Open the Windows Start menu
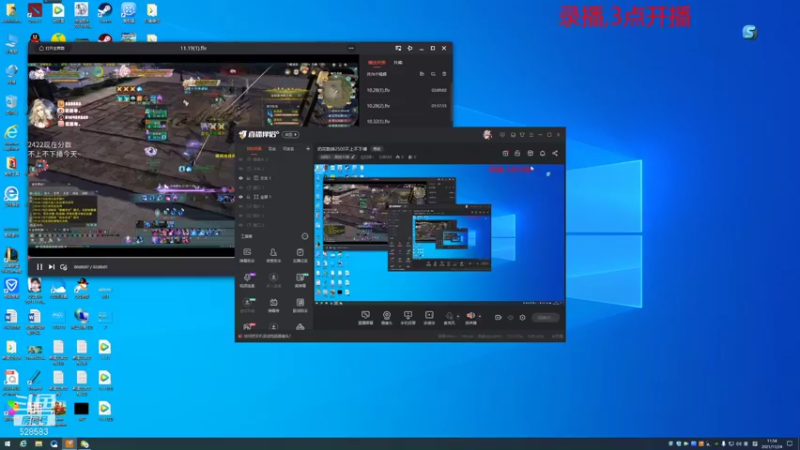This screenshot has width=800, height=450. tap(7, 444)
